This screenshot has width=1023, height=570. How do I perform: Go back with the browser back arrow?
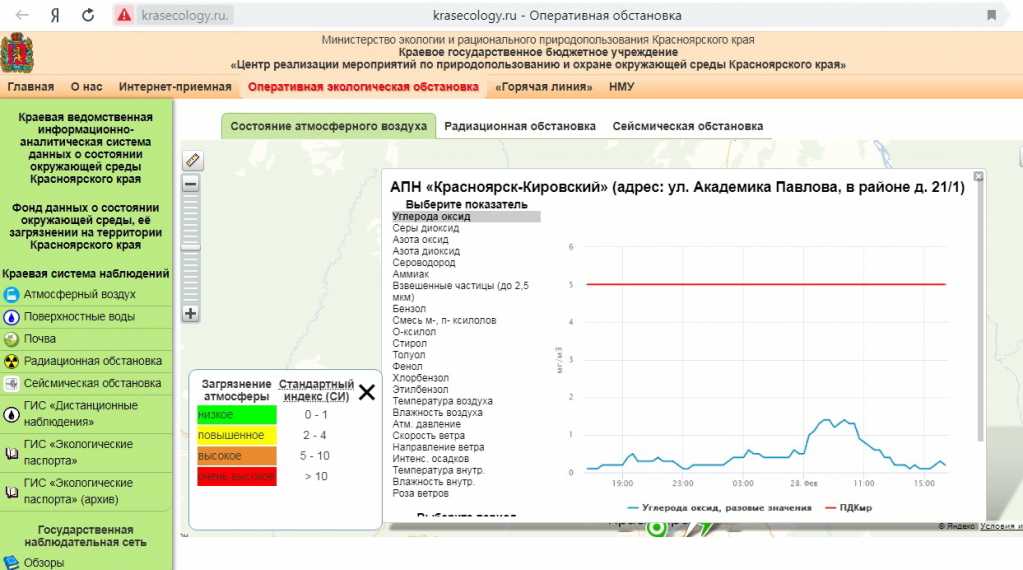coord(22,15)
